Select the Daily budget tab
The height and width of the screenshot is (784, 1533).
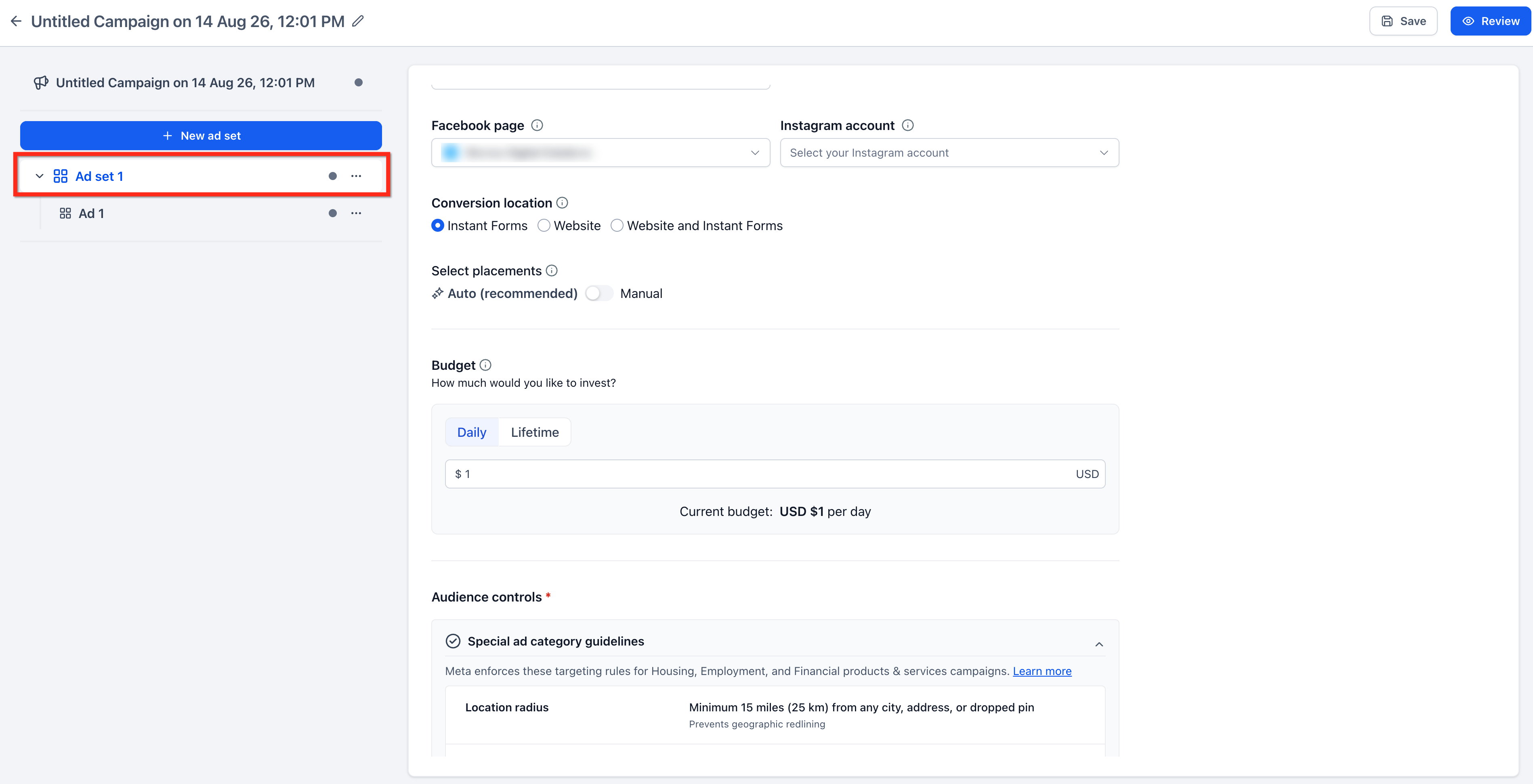[471, 432]
